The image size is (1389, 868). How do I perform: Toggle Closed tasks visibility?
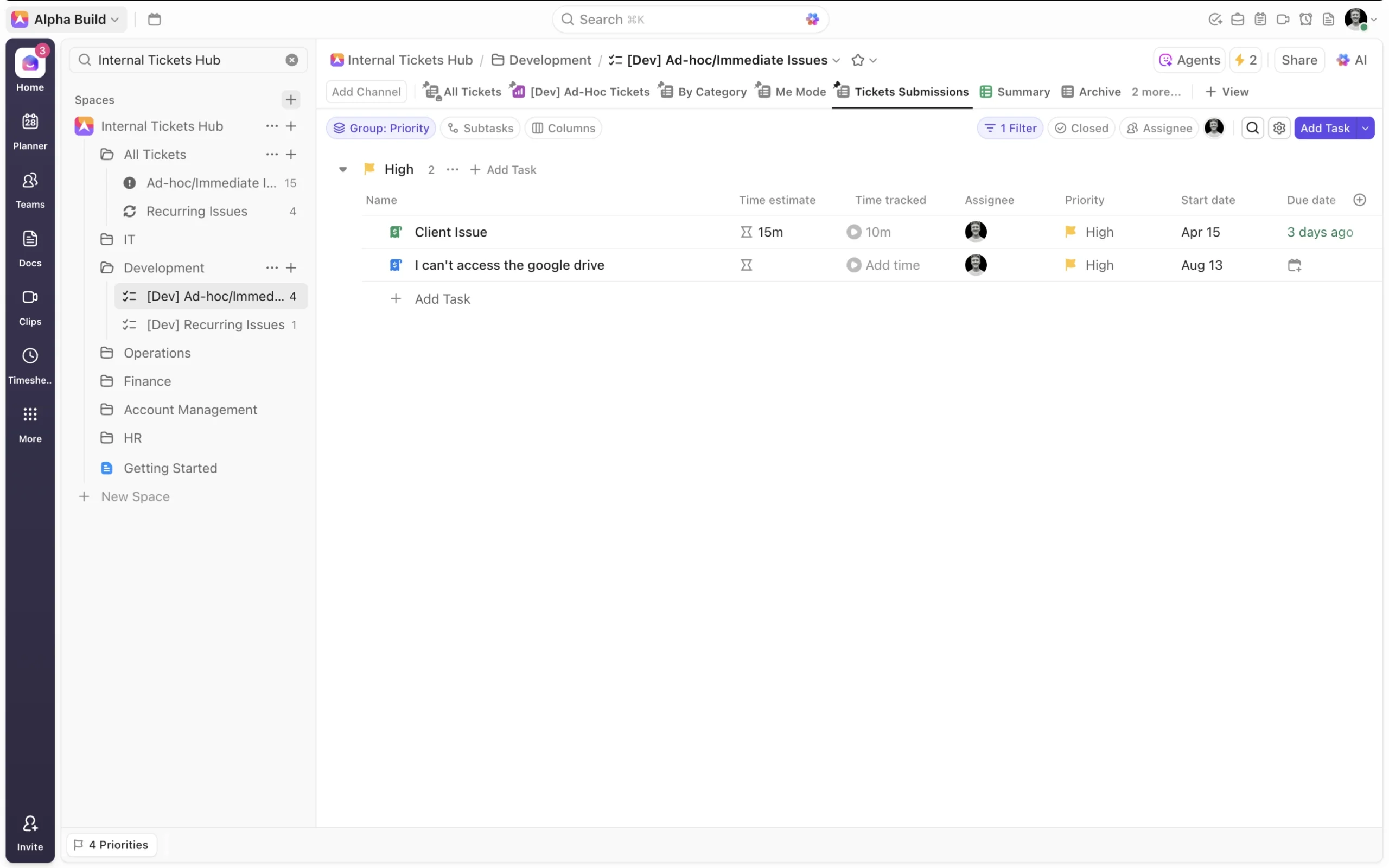pos(1081,128)
